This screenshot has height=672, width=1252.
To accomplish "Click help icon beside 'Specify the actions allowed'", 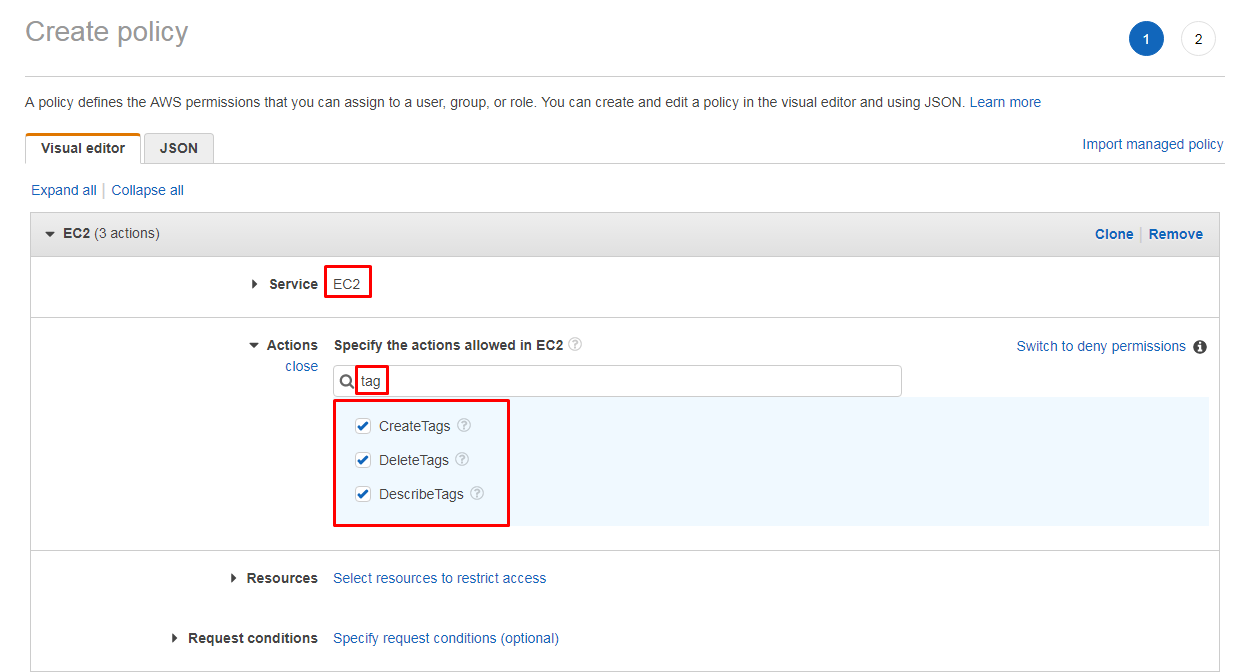I will (575, 344).
